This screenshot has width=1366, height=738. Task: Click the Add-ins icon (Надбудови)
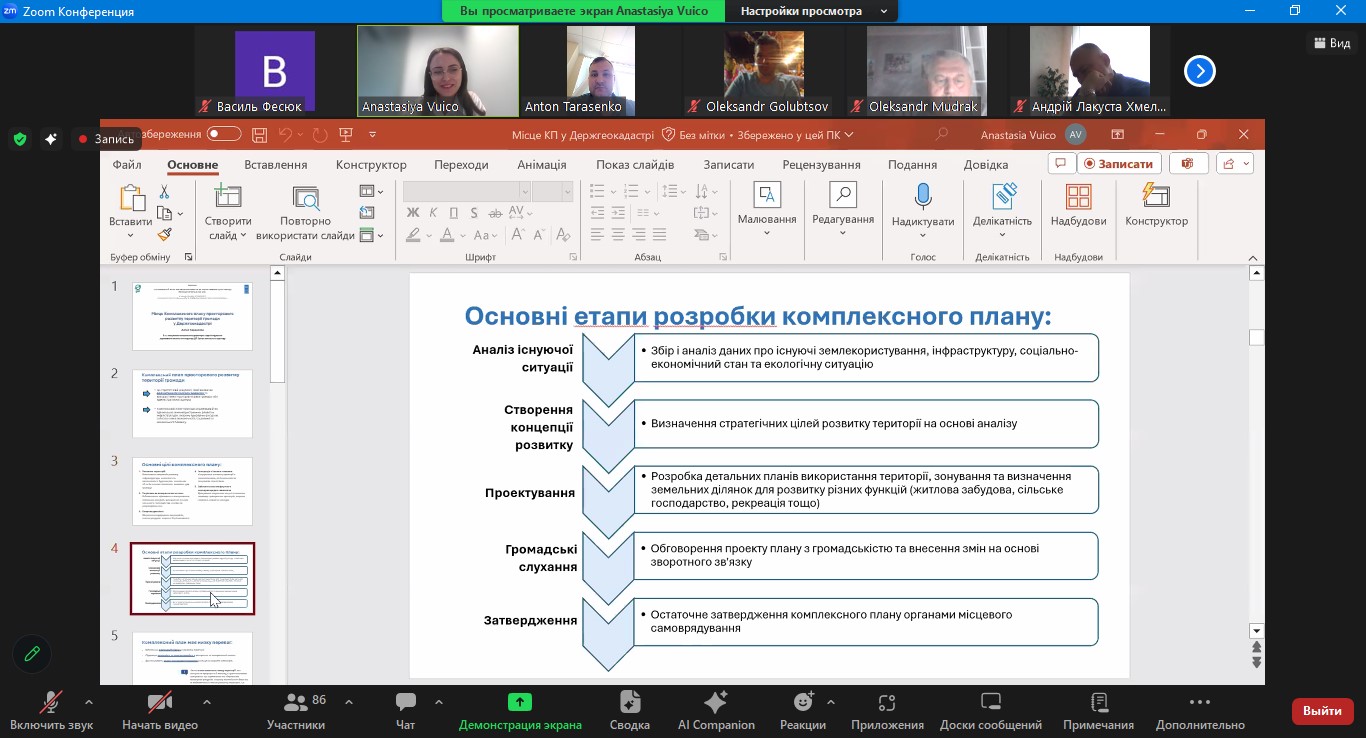tap(1078, 196)
